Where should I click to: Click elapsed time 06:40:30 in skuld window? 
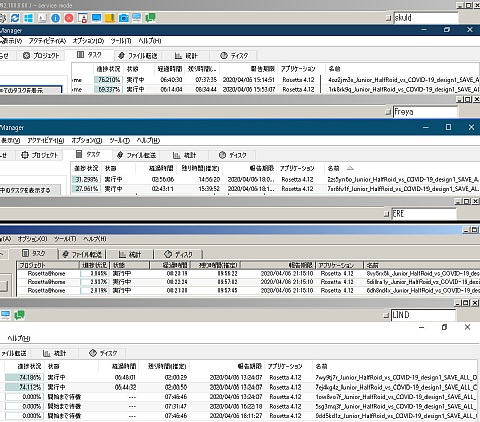tap(171, 80)
